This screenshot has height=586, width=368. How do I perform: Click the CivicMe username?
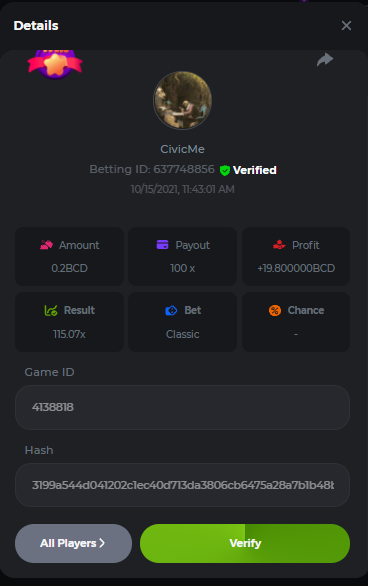[183, 149]
